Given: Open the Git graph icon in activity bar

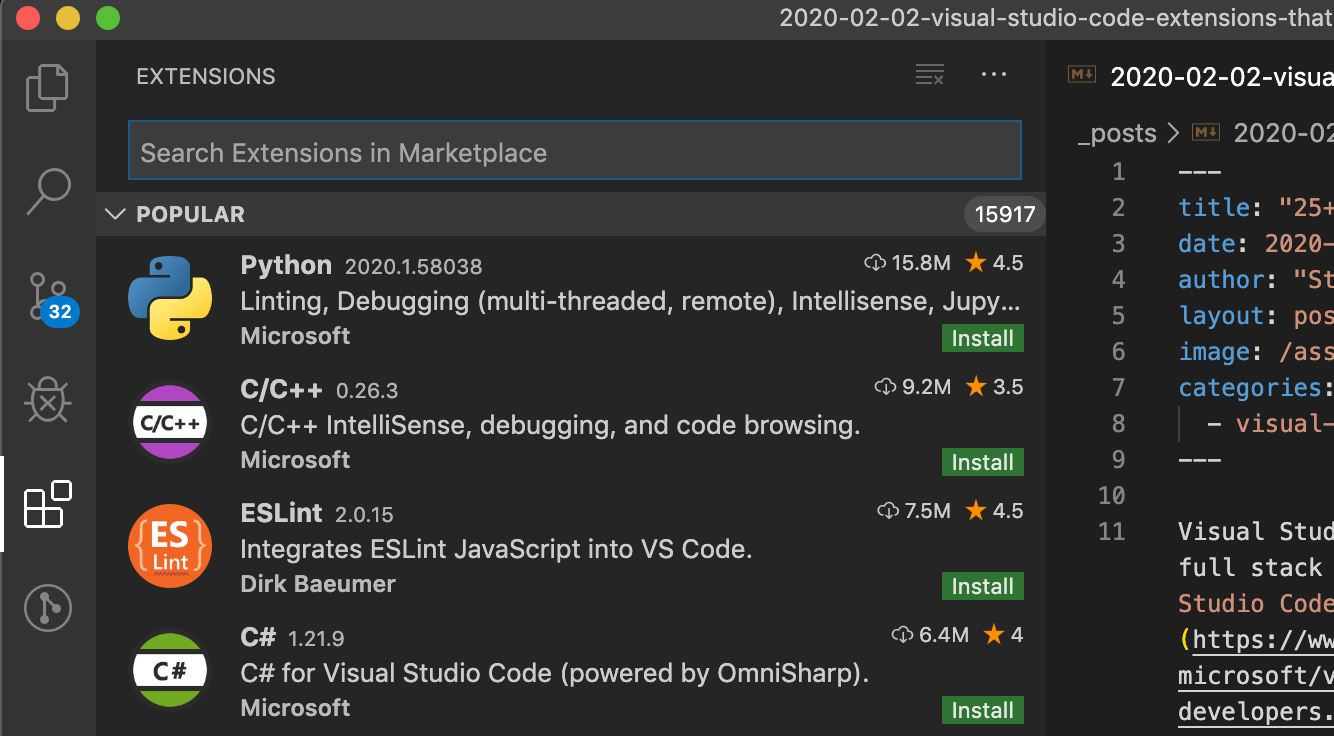Looking at the screenshot, I should [47, 608].
